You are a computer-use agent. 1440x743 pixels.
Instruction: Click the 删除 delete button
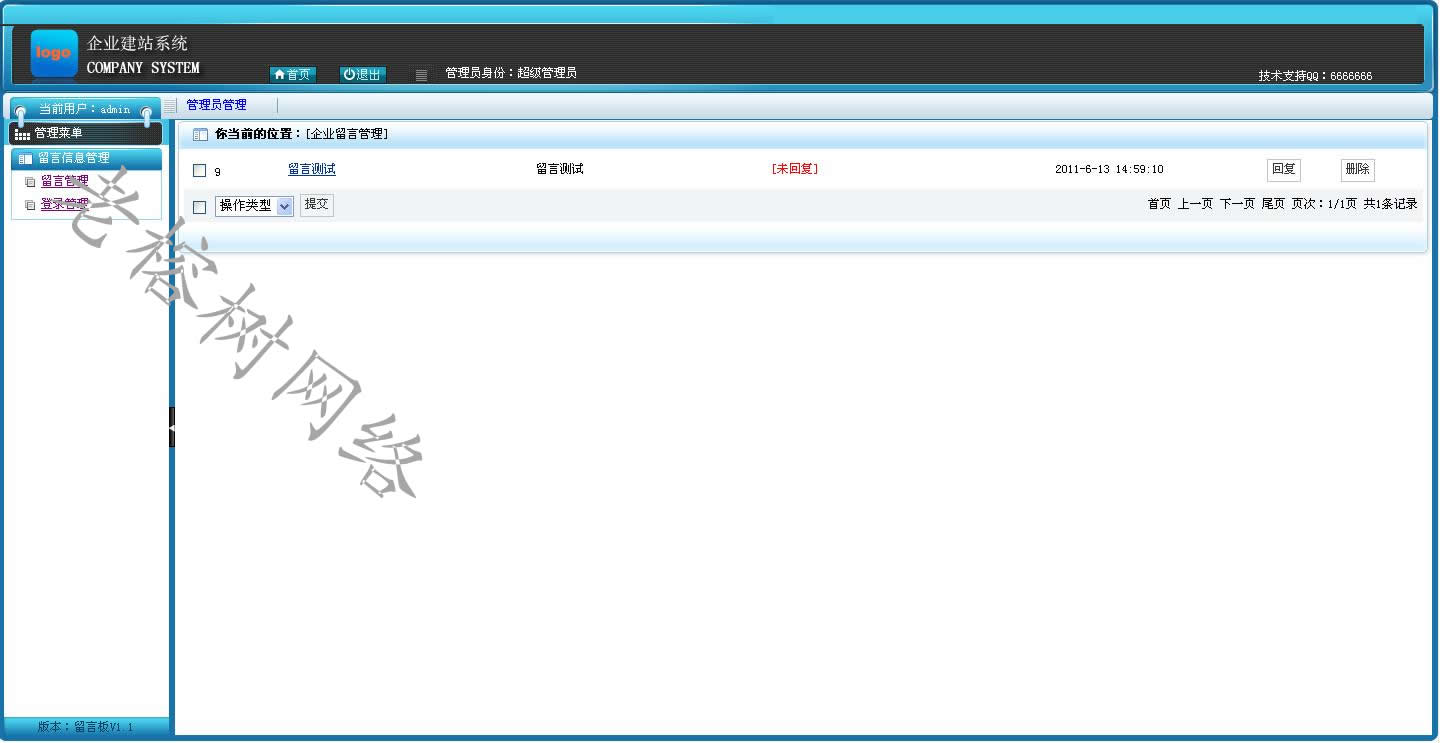click(x=1358, y=170)
